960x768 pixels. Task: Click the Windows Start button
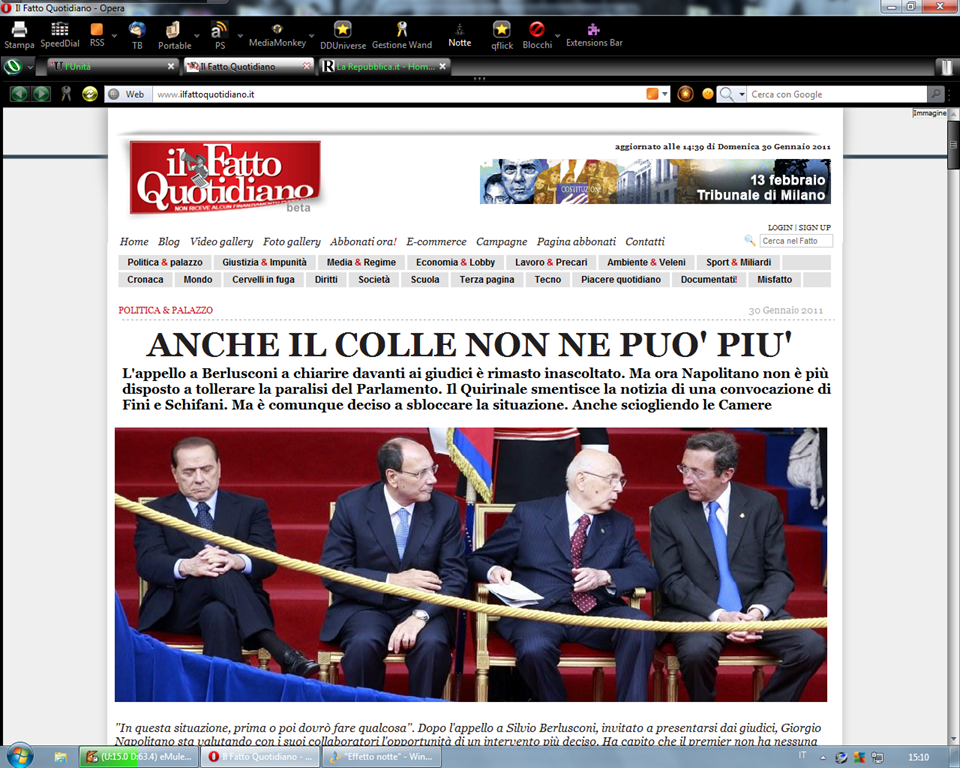click(19, 756)
